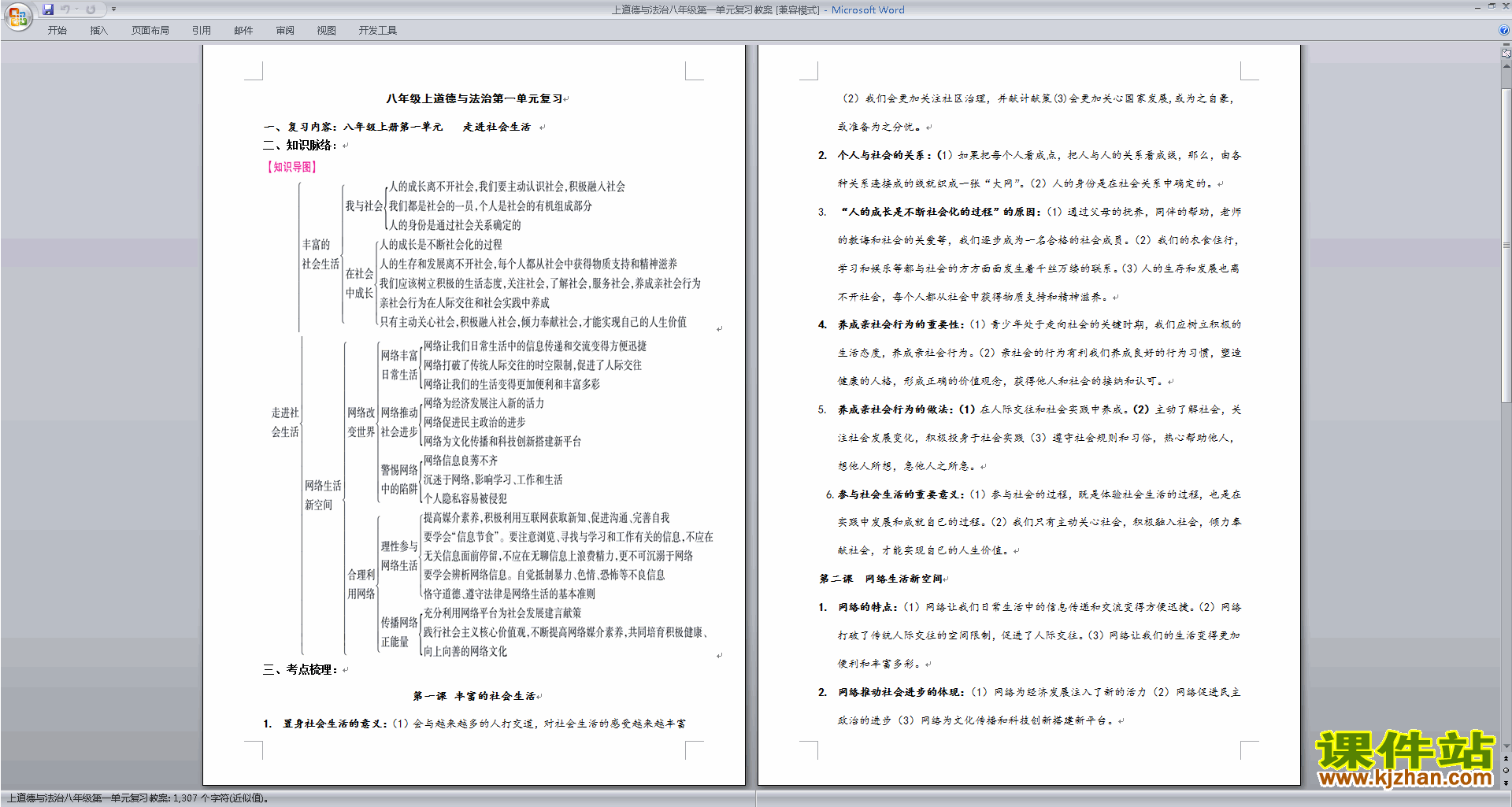Open the Select Browse Object button
The image size is (1512, 807).
[x=1506, y=771]
